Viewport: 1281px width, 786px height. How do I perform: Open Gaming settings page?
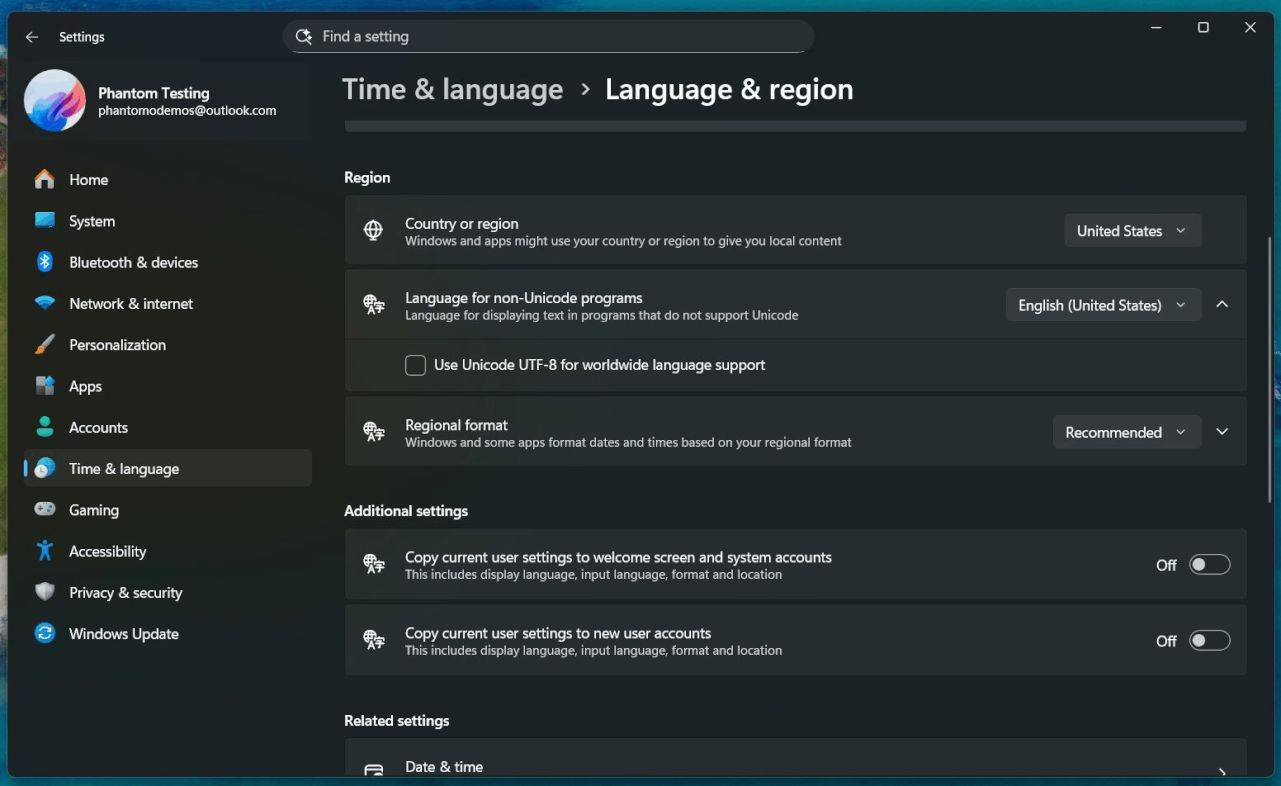click(x=168, y=510)
